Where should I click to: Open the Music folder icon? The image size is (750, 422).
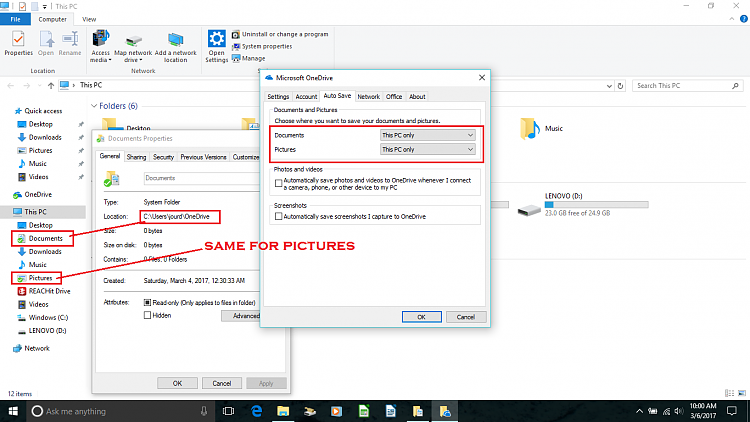pyautogui.click(x=530, y=129)
